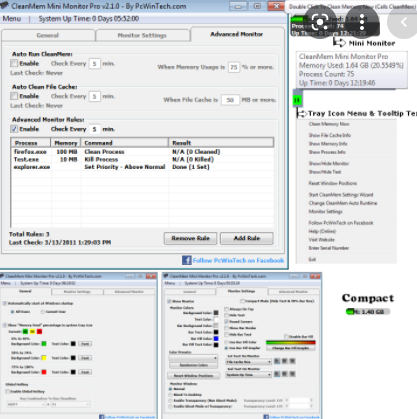Open the F1 hotkey key dropdown
The height and width of the screenshot is (419, 417).
click(70, 404)
